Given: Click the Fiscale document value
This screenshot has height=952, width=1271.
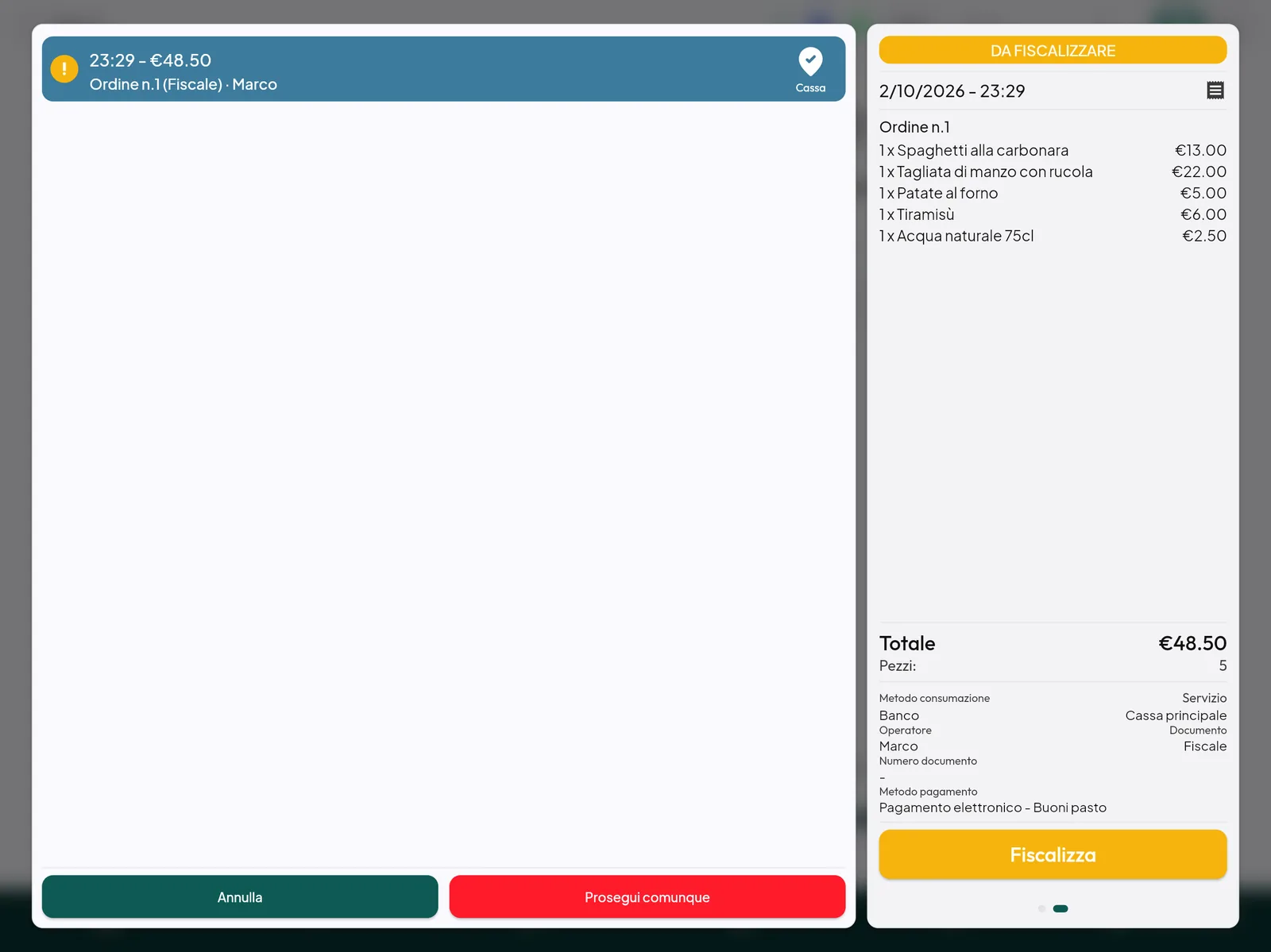Looking at the screenshot, I should pyautogui.click(x=1205, y=746).
